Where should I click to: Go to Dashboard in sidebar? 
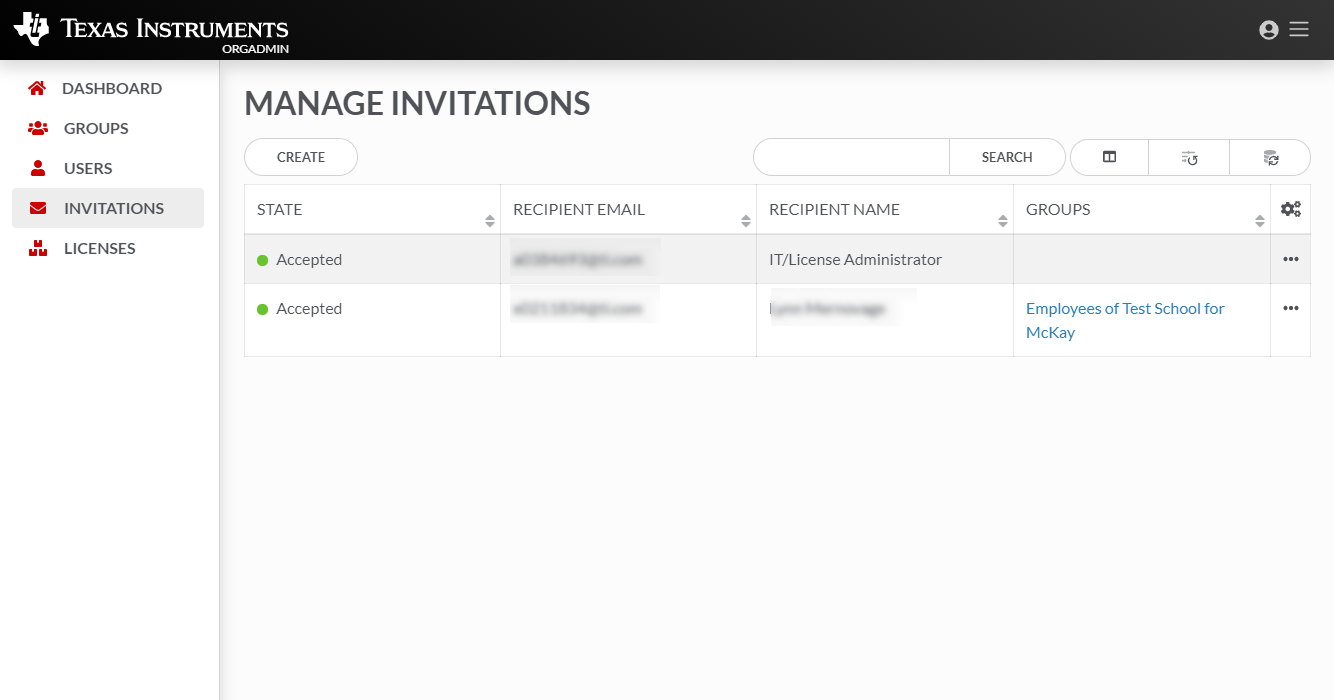pyautogui.click(x=110, y=88)
